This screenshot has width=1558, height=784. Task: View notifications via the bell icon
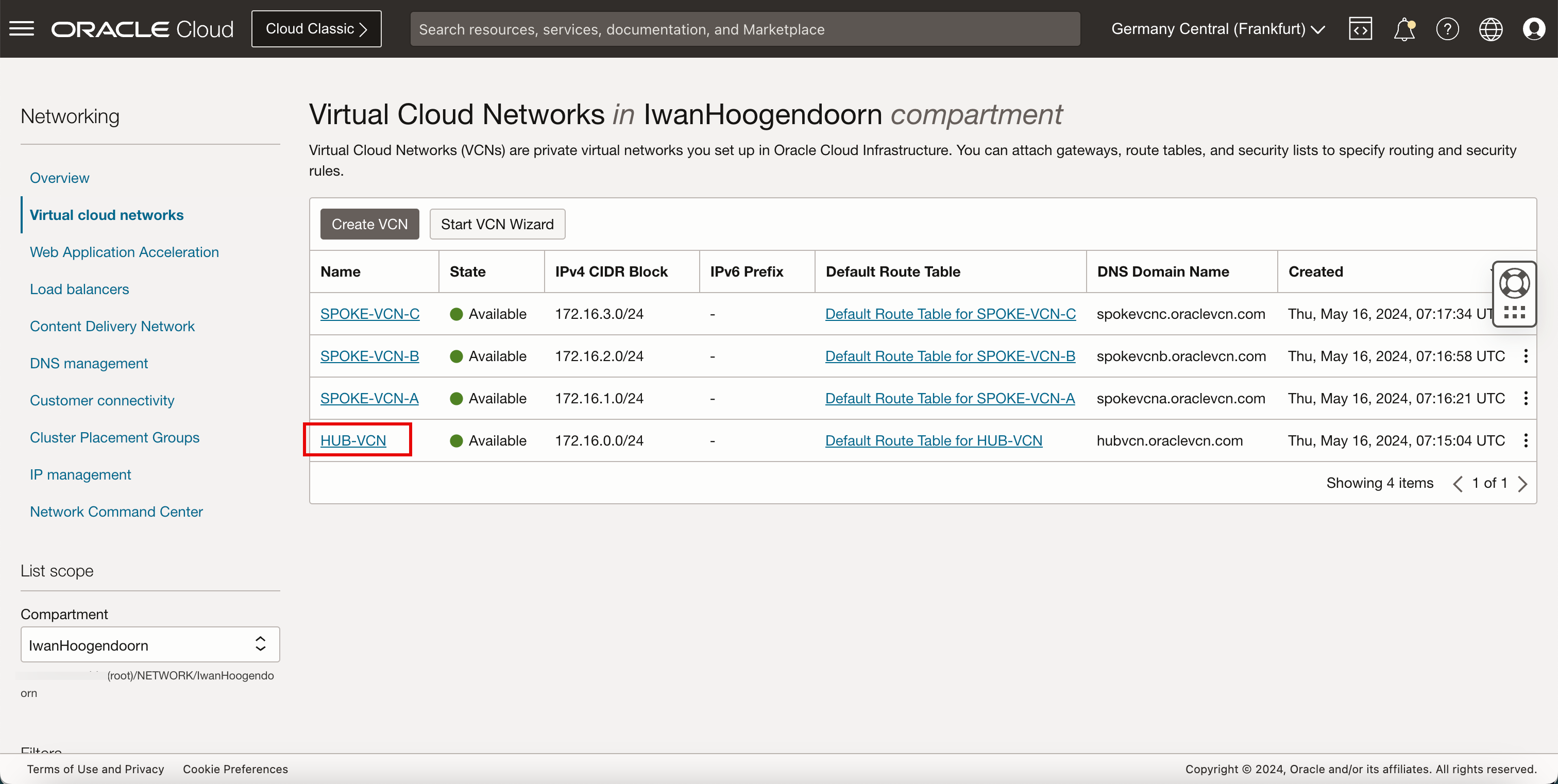click(1404, 29)
